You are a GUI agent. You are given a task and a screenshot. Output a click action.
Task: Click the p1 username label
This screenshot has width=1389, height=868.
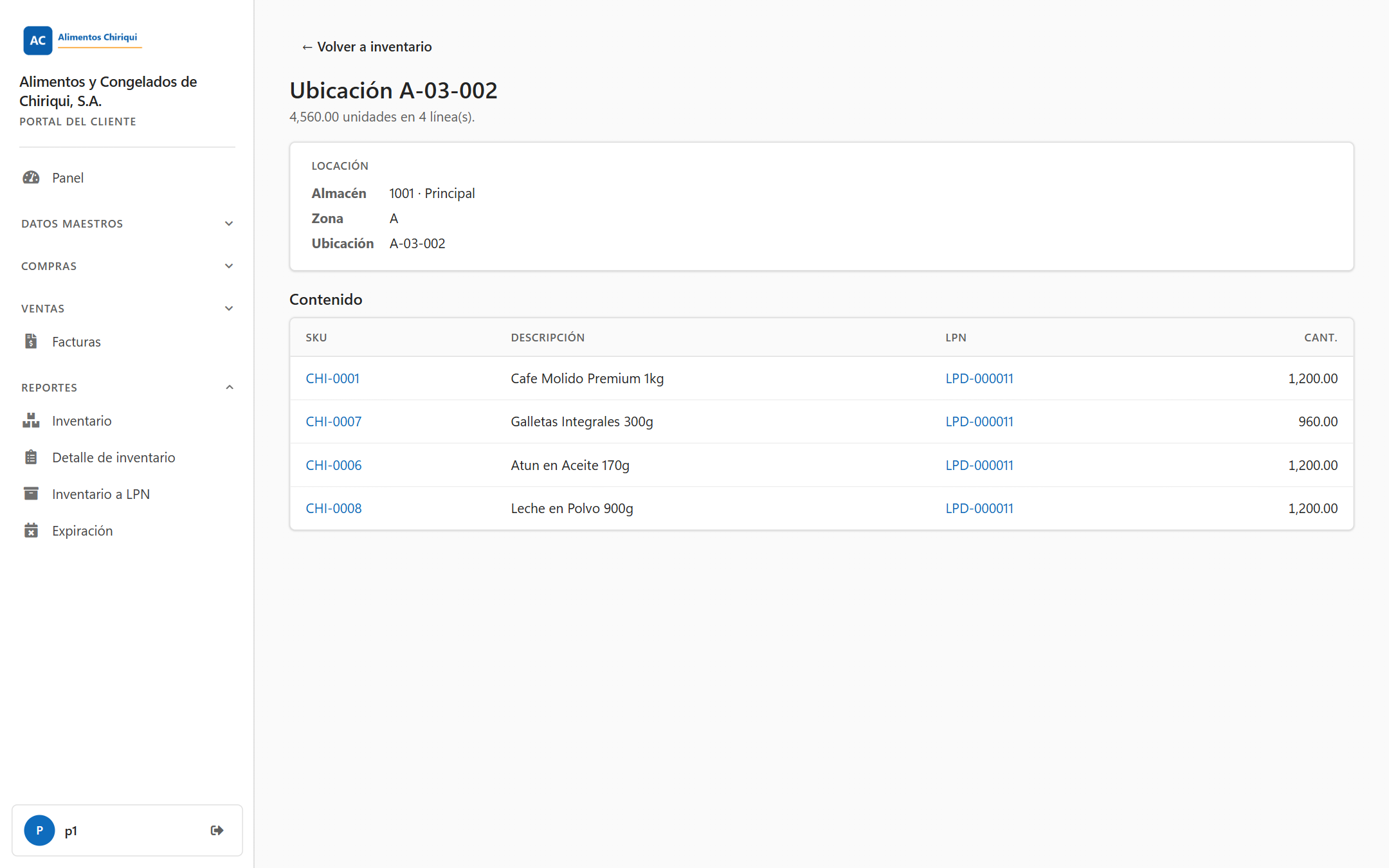[x=71, y=831]
